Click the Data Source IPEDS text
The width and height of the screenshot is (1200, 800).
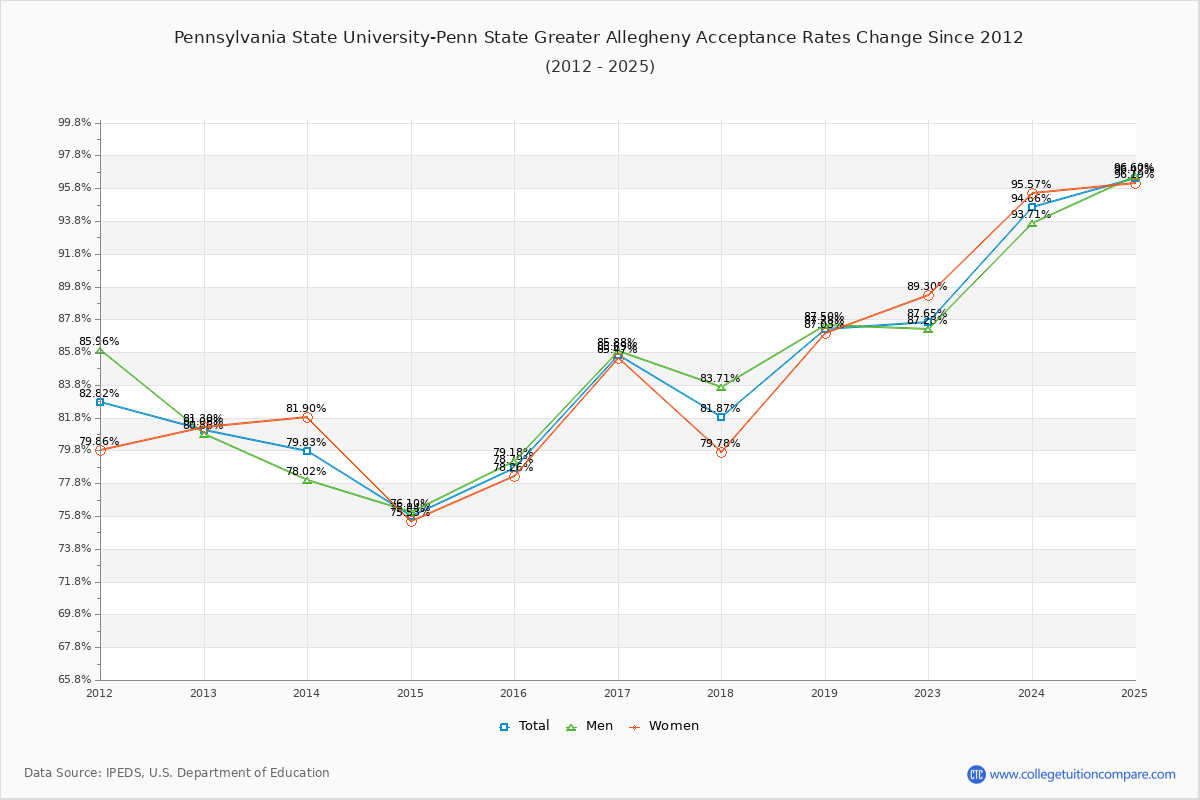coord(177,773)
